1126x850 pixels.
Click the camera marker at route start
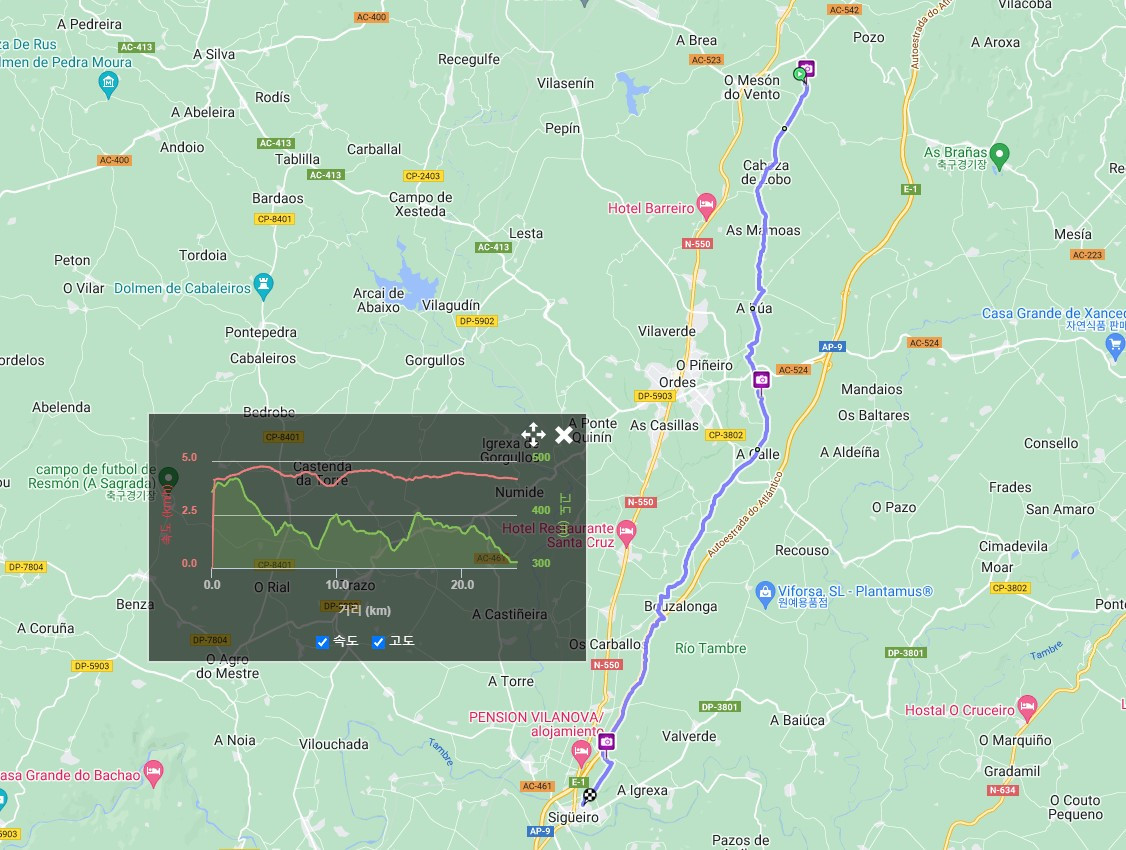tap(807, 68)
